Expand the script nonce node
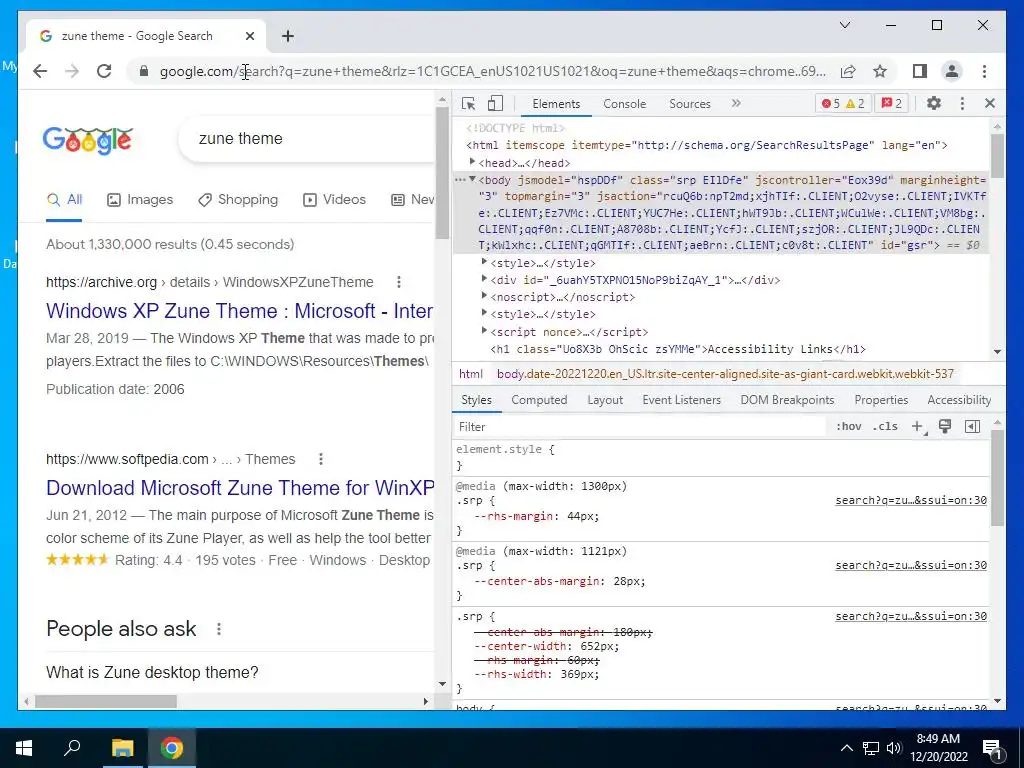 pos(484,330)
